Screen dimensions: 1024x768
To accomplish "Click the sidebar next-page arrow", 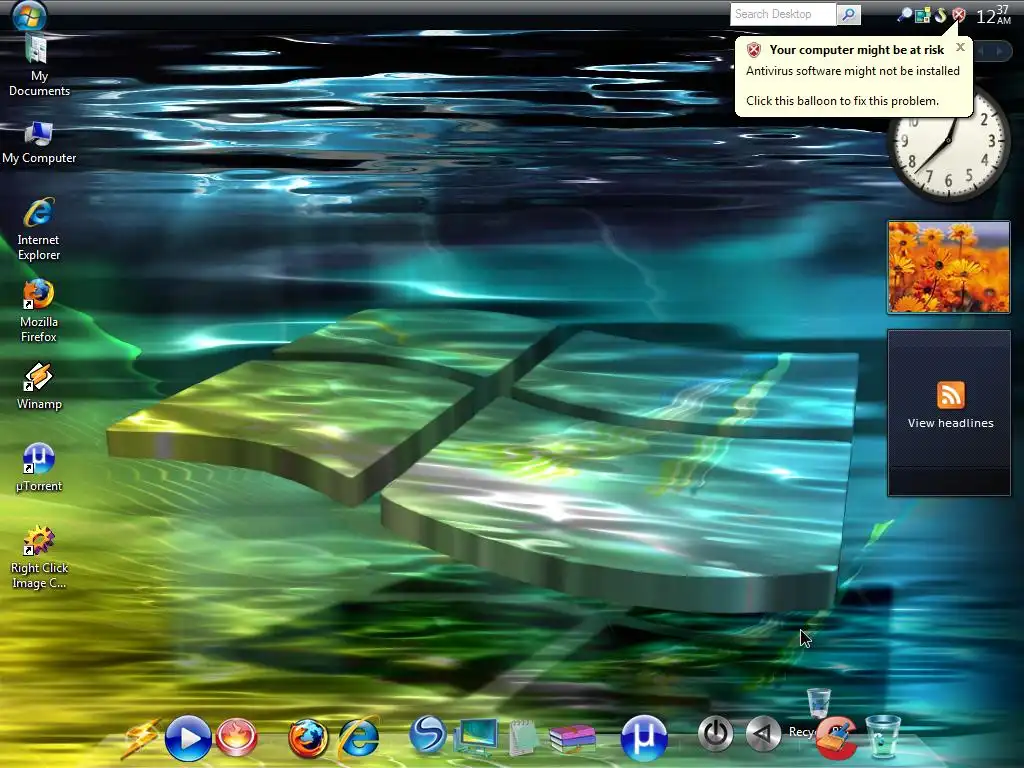I will pos(1000,51).
